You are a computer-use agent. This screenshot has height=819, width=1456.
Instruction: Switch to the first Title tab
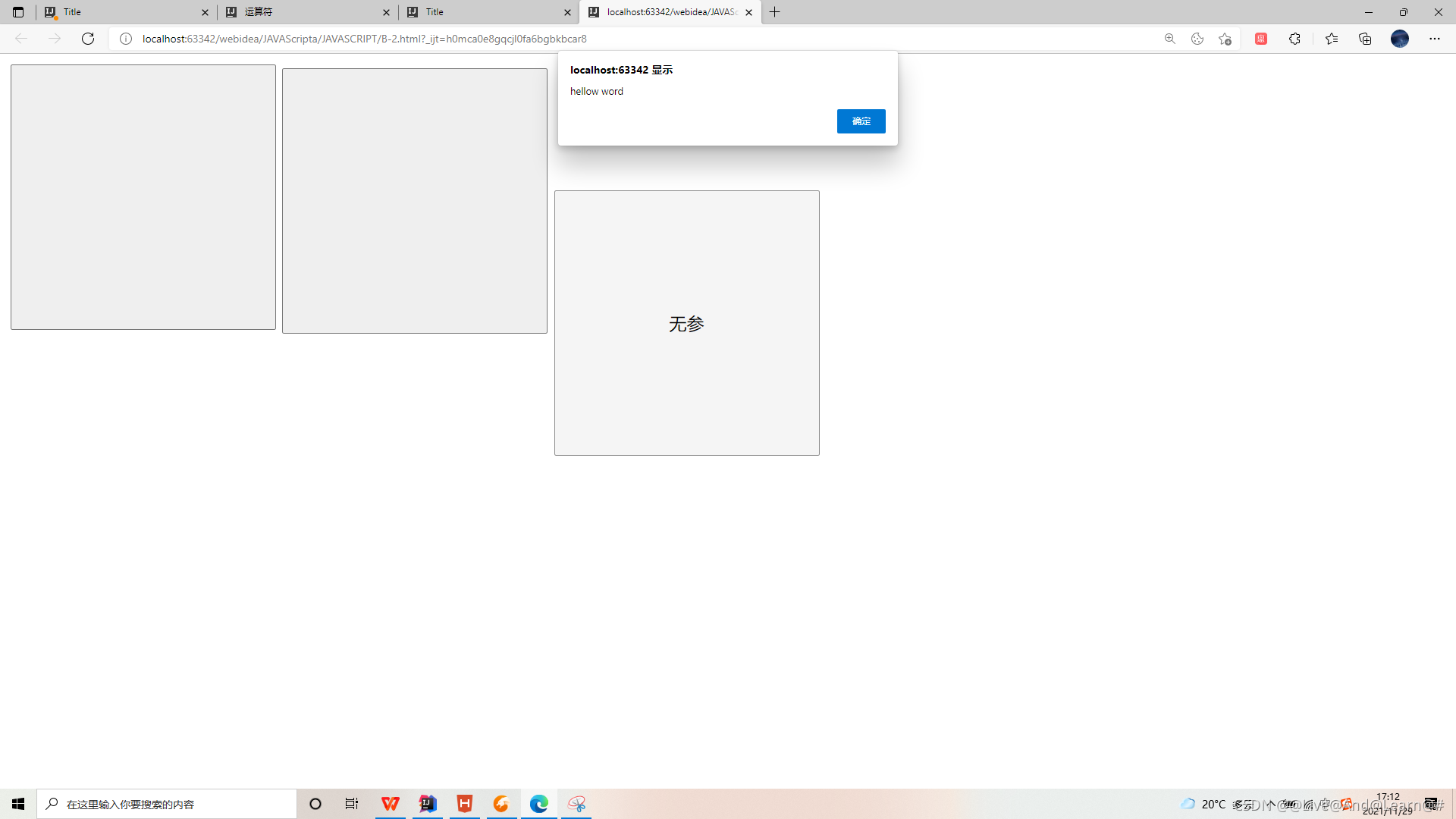point(125,12)
